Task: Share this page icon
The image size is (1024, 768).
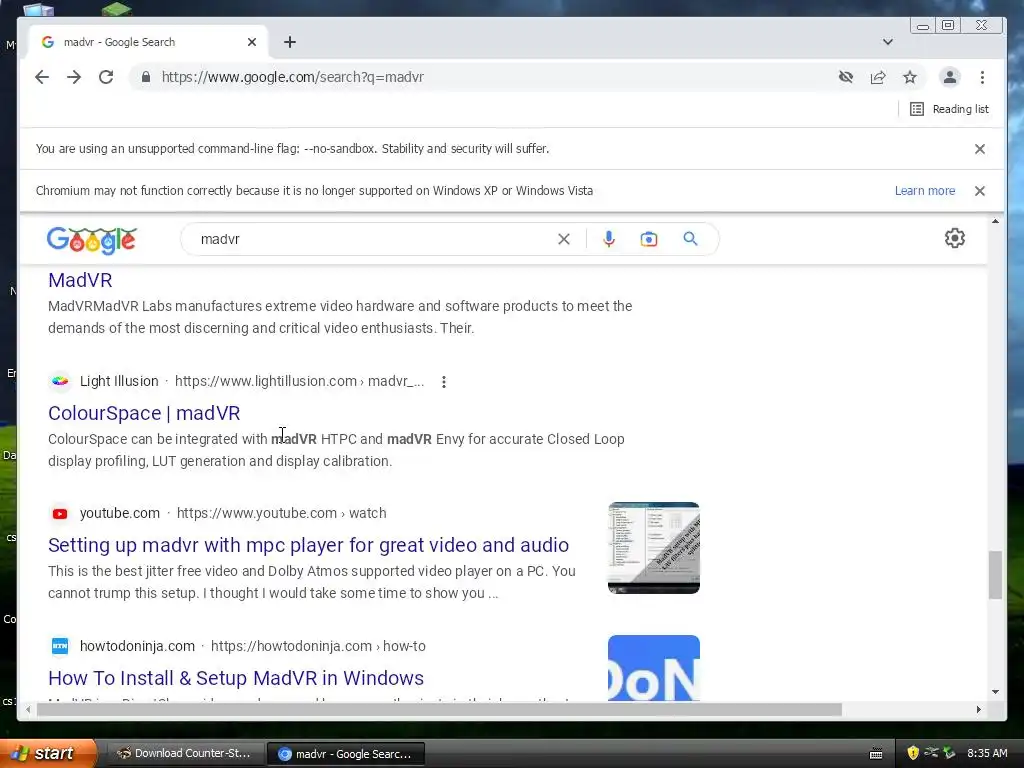Action: [878, 77]
